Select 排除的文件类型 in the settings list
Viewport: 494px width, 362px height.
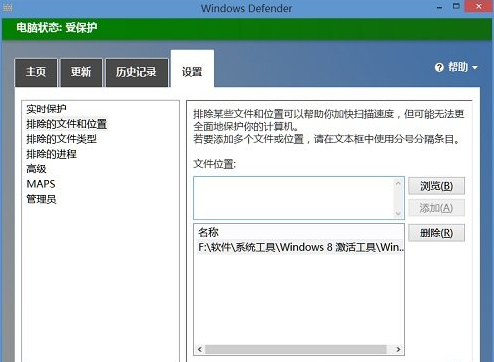61,139
